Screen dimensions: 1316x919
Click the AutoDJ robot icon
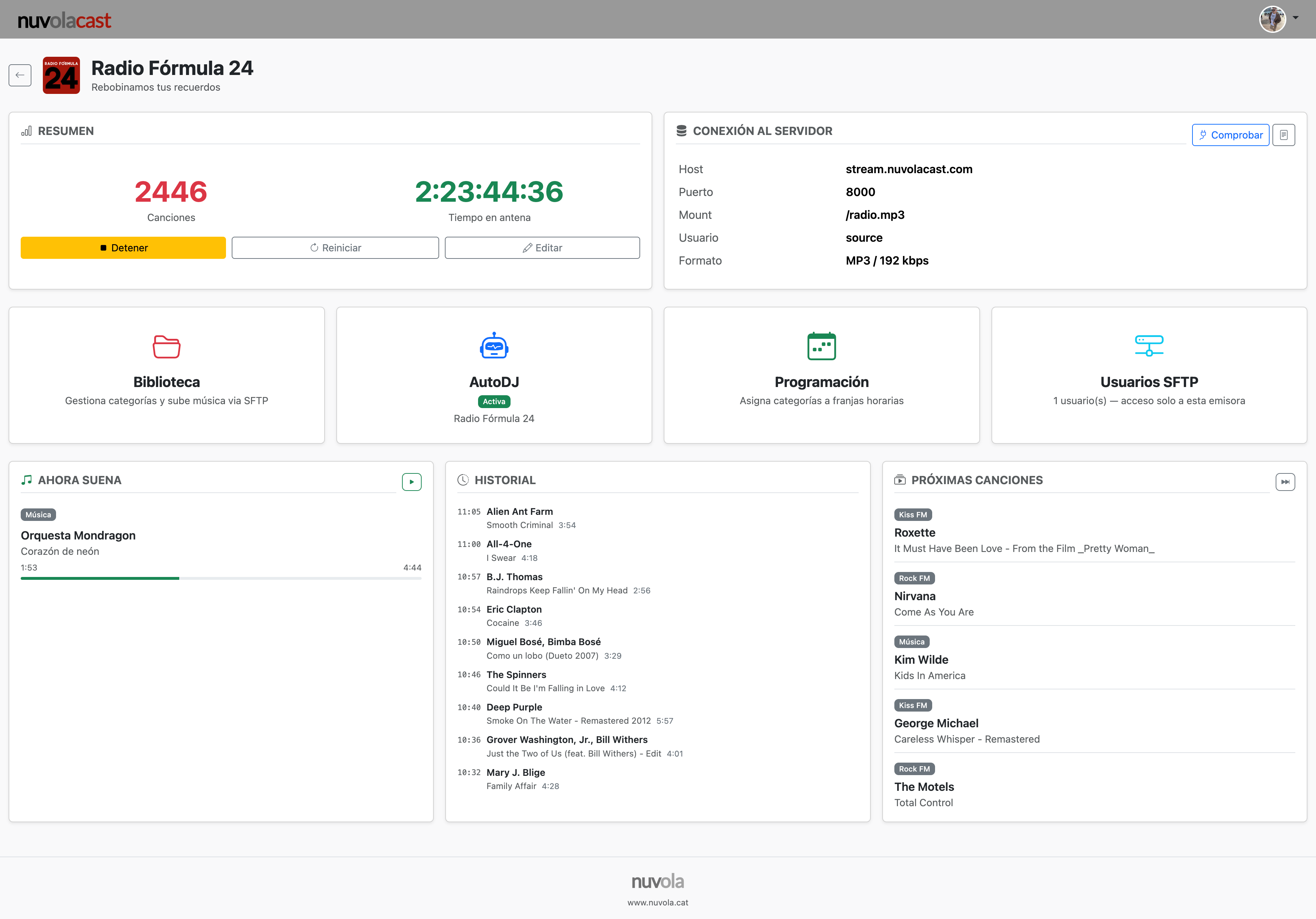493,345
